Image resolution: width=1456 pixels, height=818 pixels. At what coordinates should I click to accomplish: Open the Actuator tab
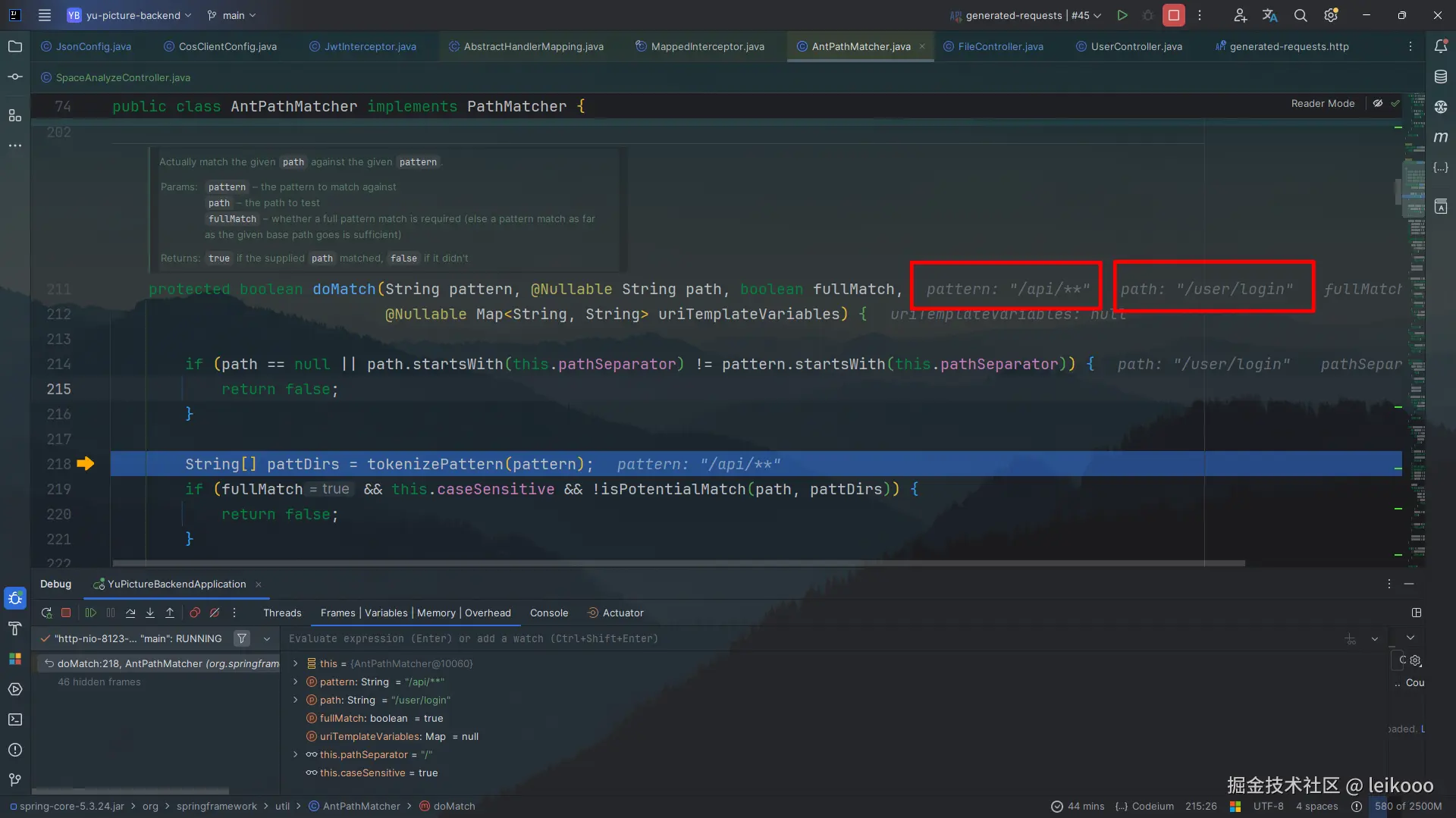[x=616, y=613]
